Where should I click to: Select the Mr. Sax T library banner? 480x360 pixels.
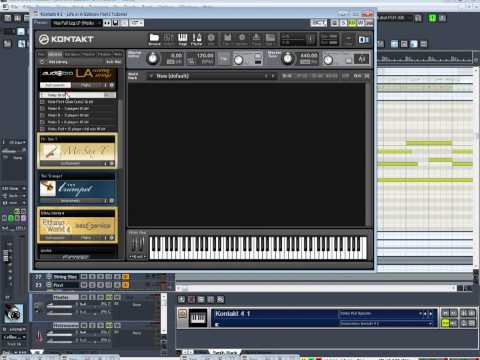point(77,151)
